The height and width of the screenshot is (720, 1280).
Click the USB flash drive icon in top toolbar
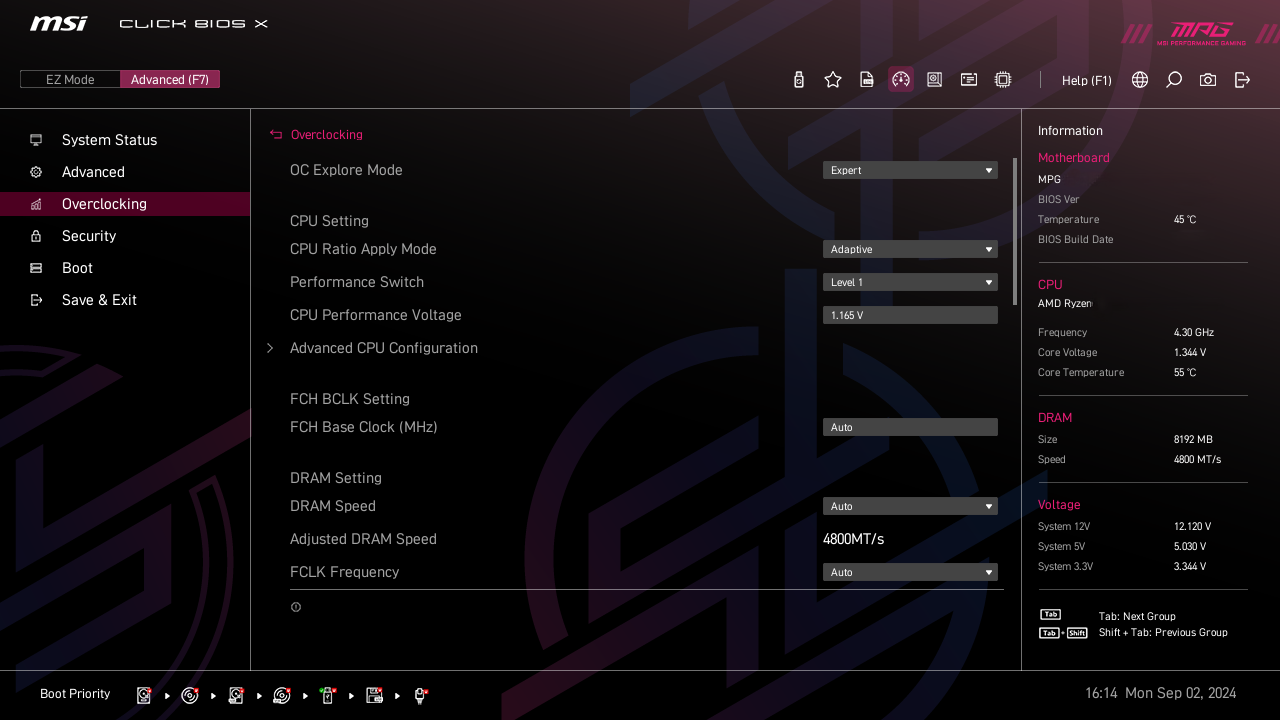click(x=799, y=80)
